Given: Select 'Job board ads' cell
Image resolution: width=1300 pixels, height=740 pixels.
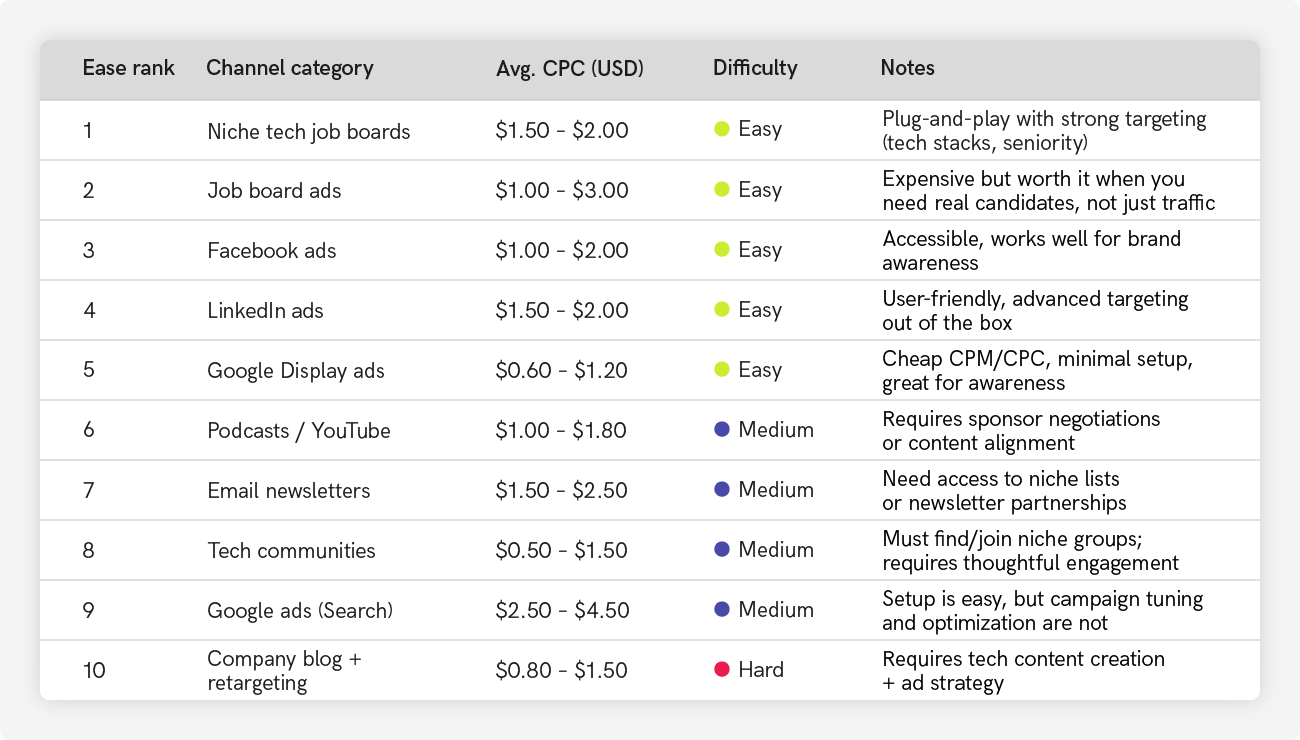Looking at the screenshot, I should (274, 190).
